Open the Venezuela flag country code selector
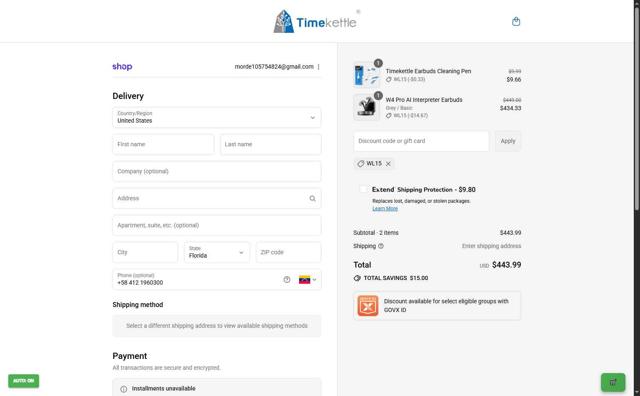The height and width of the screenshot is (396, 640). [307, 280]
